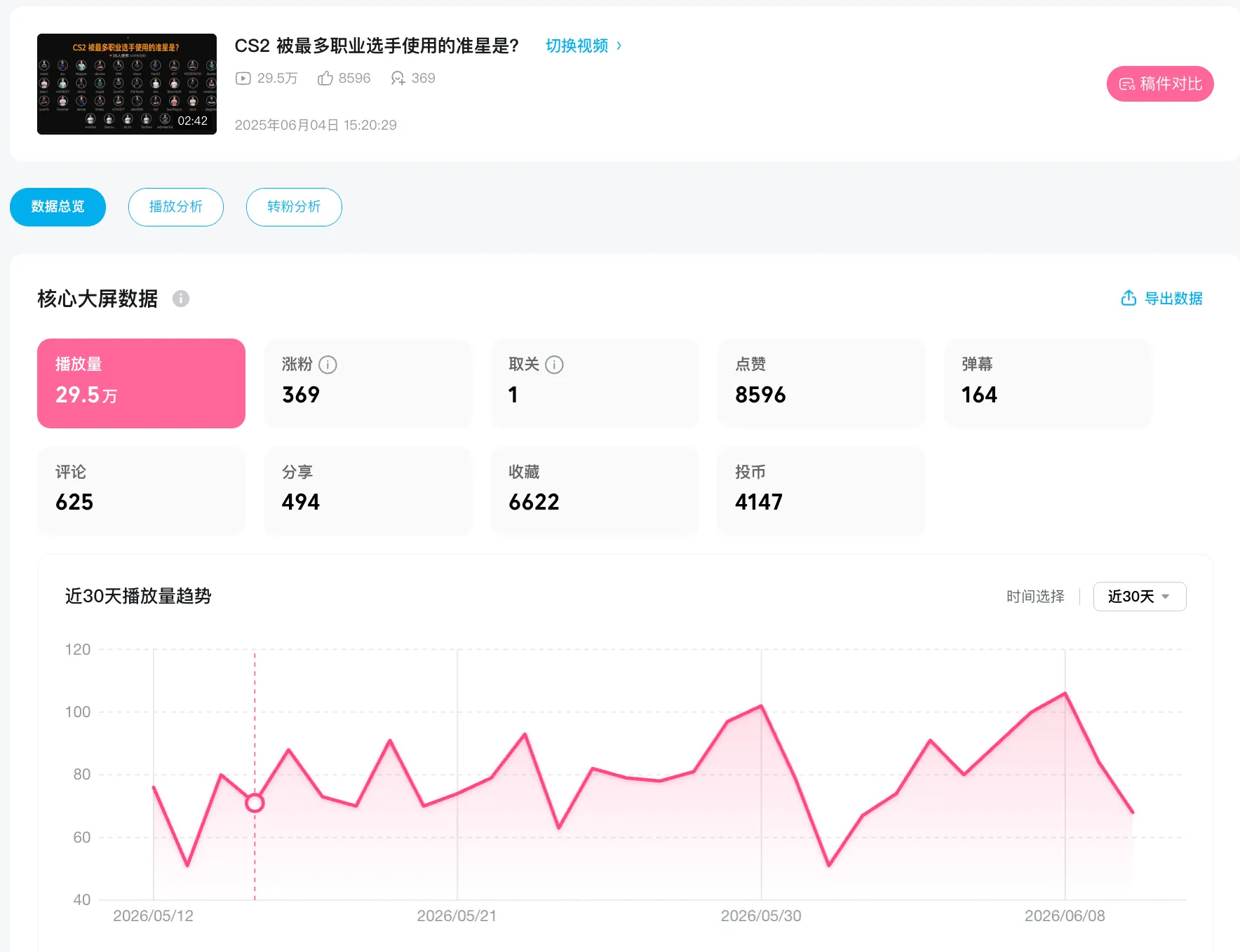Select the 播放量 metric card
1240x952 pixels.
click(141, 383)
